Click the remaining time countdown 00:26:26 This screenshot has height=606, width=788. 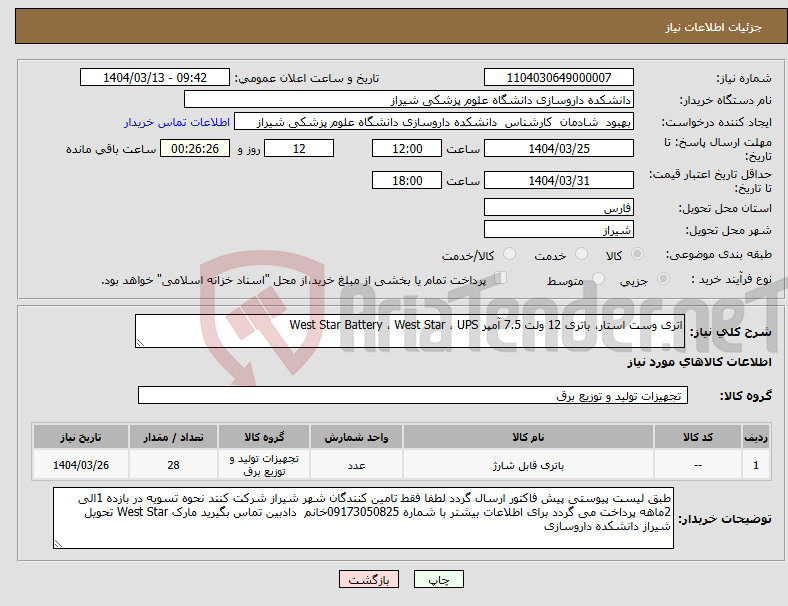195,148
